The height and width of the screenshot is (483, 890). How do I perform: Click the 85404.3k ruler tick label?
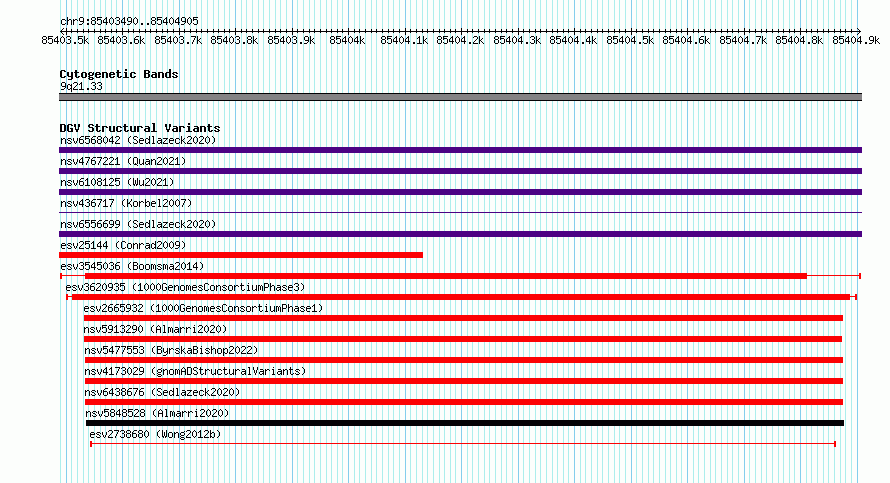point(517,40)
